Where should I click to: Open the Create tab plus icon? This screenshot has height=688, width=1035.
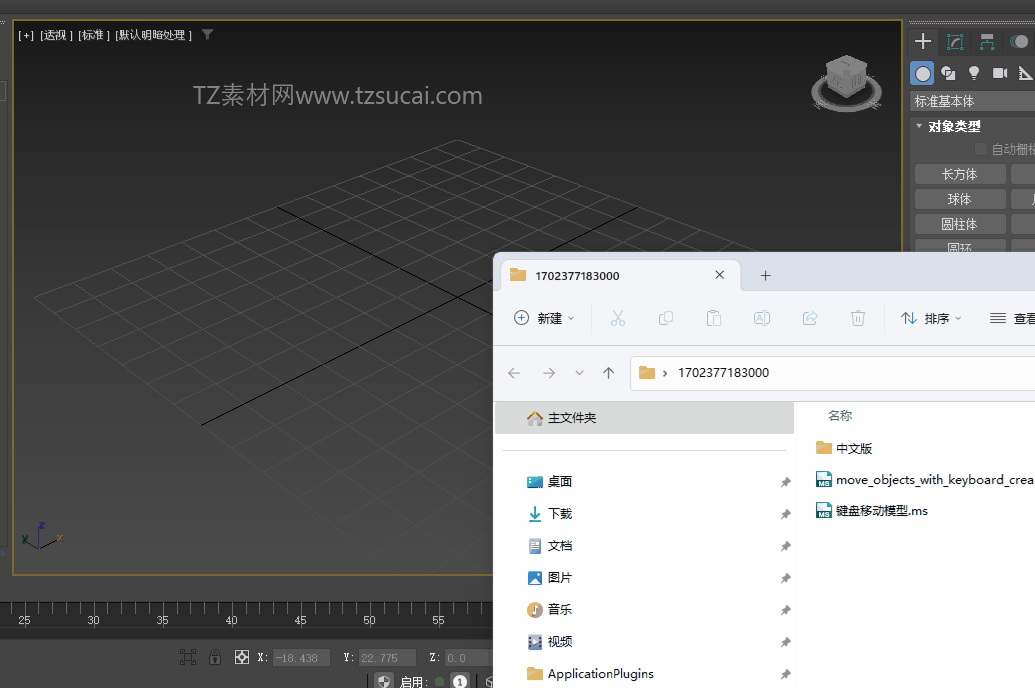[x=923, y=41]
